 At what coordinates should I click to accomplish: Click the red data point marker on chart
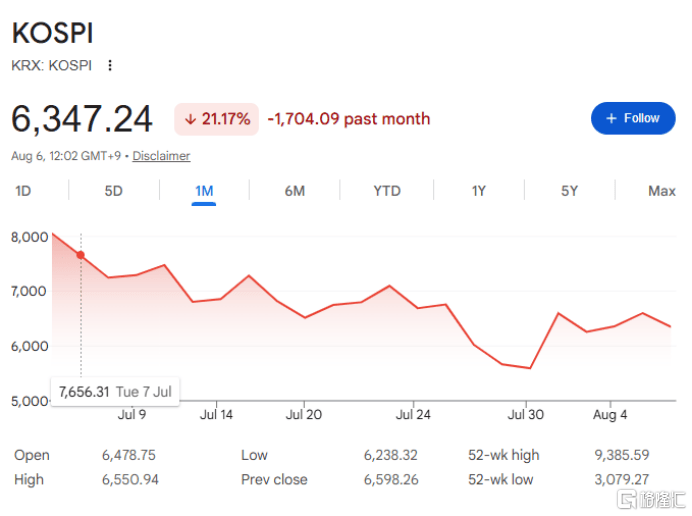coord(81,255)
